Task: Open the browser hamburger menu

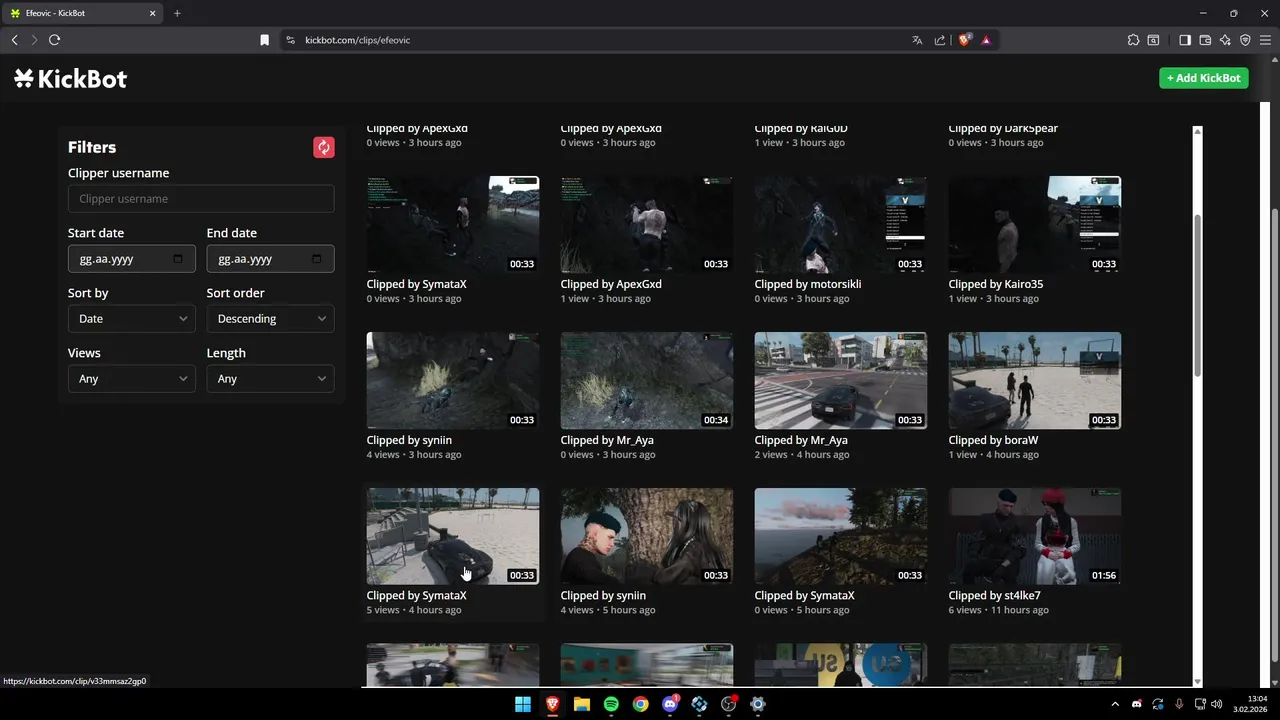Action: coord(1265,40)
